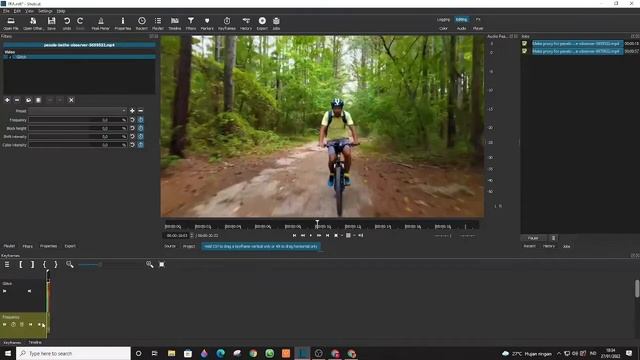The image size is (640, 360).
Task: Paste filters with the paste icon
Action: pyautogui.click(x=38, y=100)
